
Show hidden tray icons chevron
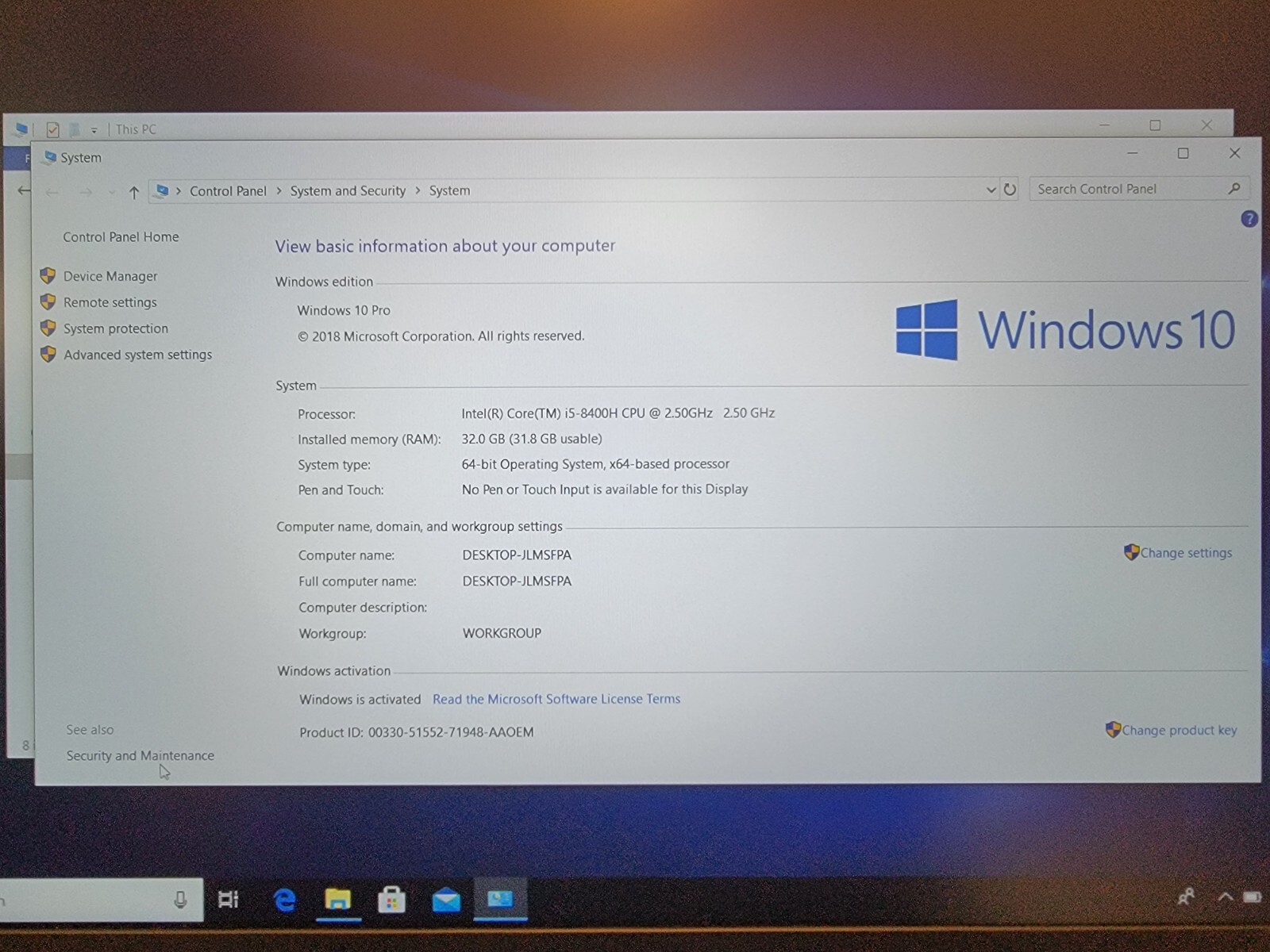click(x=1225, y=897)
